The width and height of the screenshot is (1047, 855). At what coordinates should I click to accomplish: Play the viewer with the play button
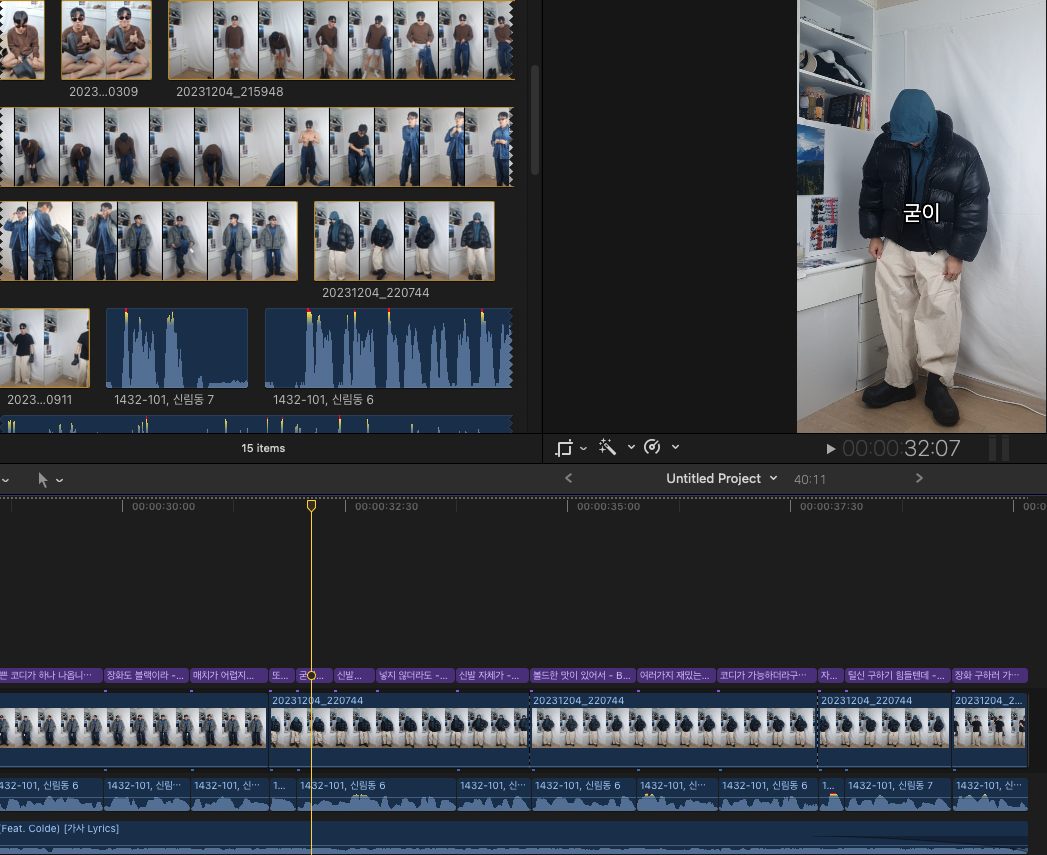click(830, 449)
